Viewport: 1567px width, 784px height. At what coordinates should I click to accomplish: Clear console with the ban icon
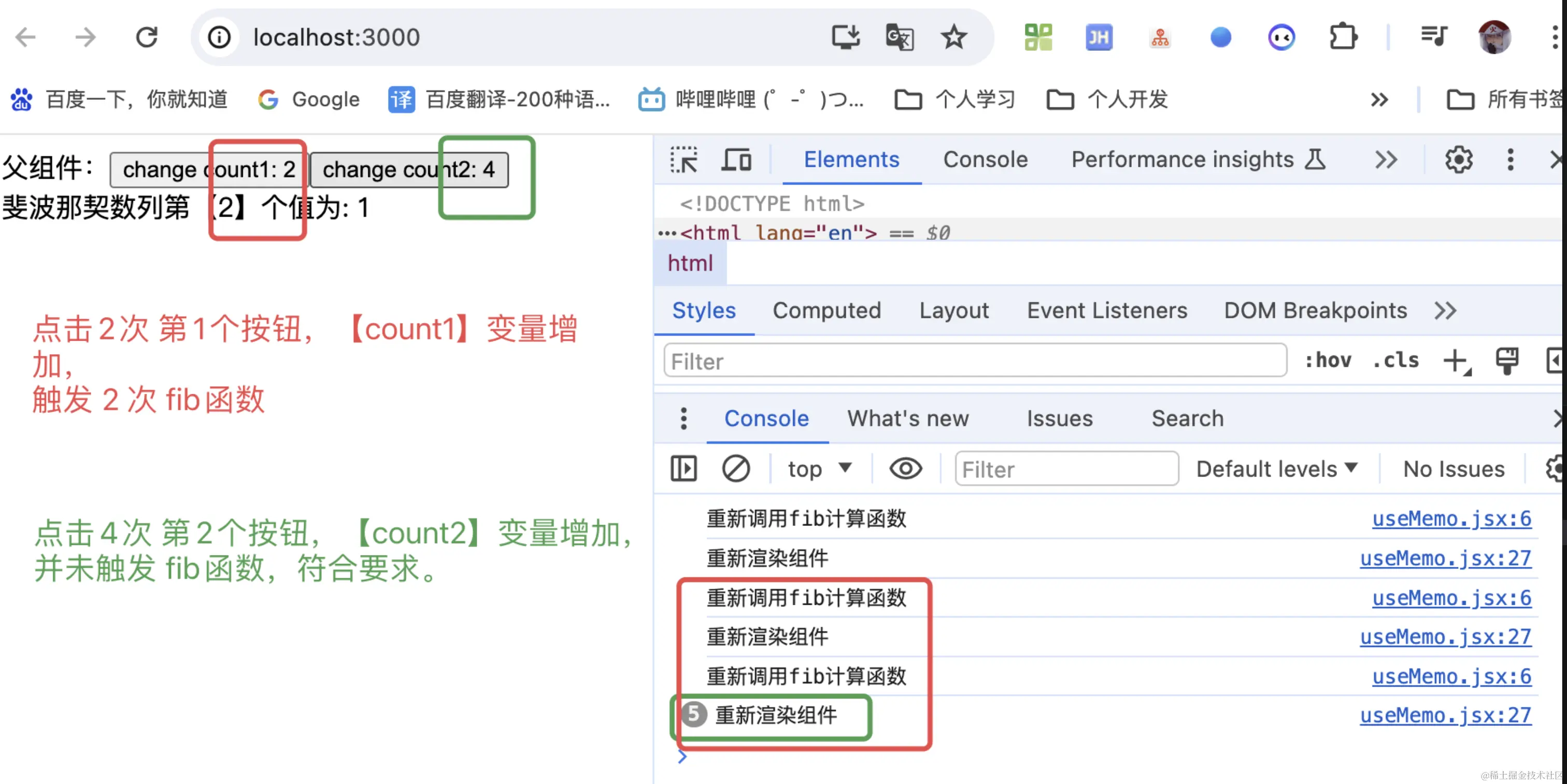735,469
